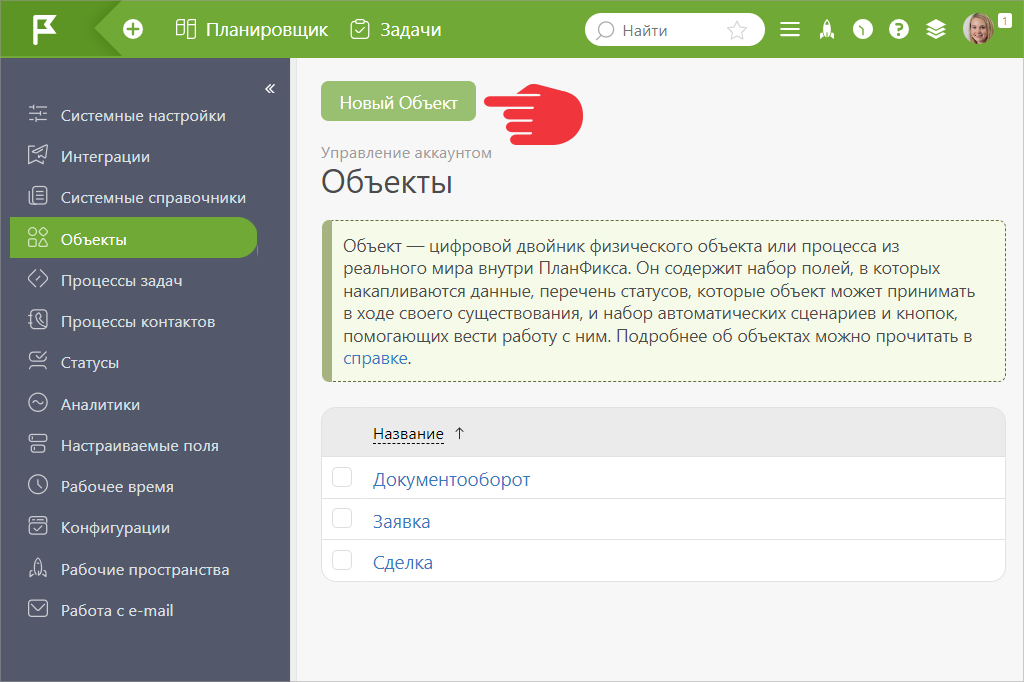Click the Работа с e-mail envelope icon
The width and height of the screenshot is (1024, 682).
(x=38, y=608)
